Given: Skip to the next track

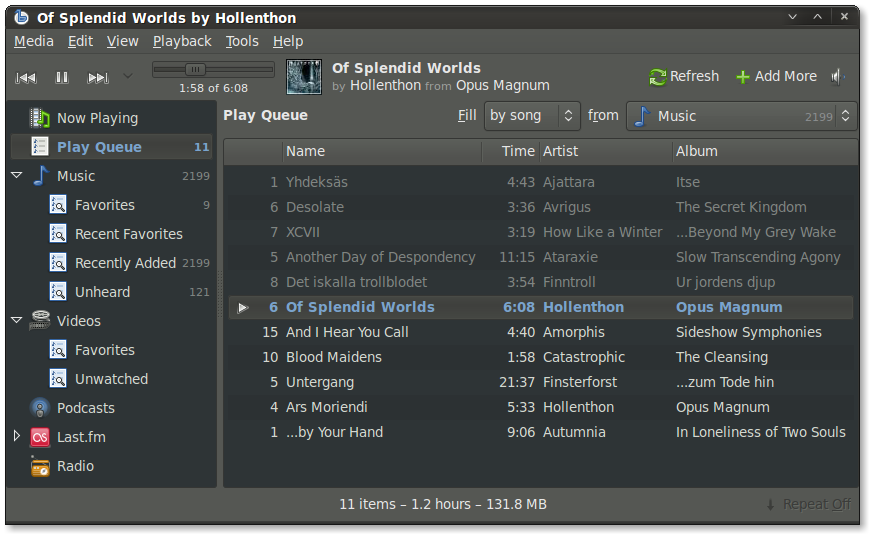Looking at the screenshot, I should click(x=98, y=78).
